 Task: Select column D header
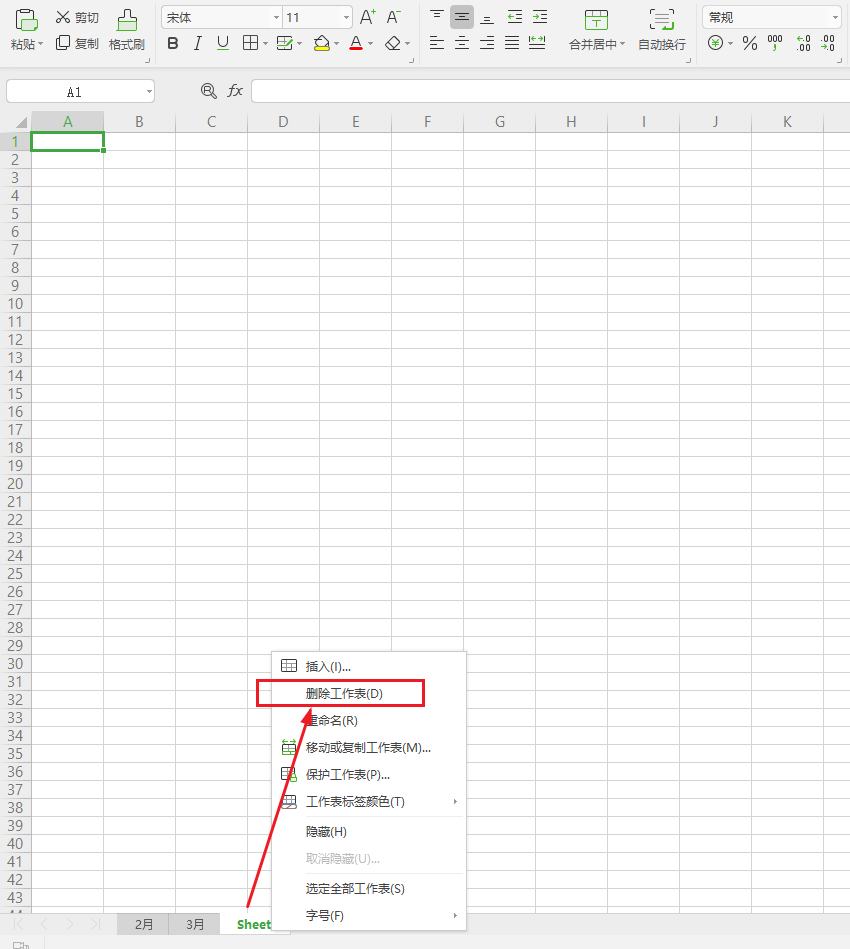tap(283, 122)
